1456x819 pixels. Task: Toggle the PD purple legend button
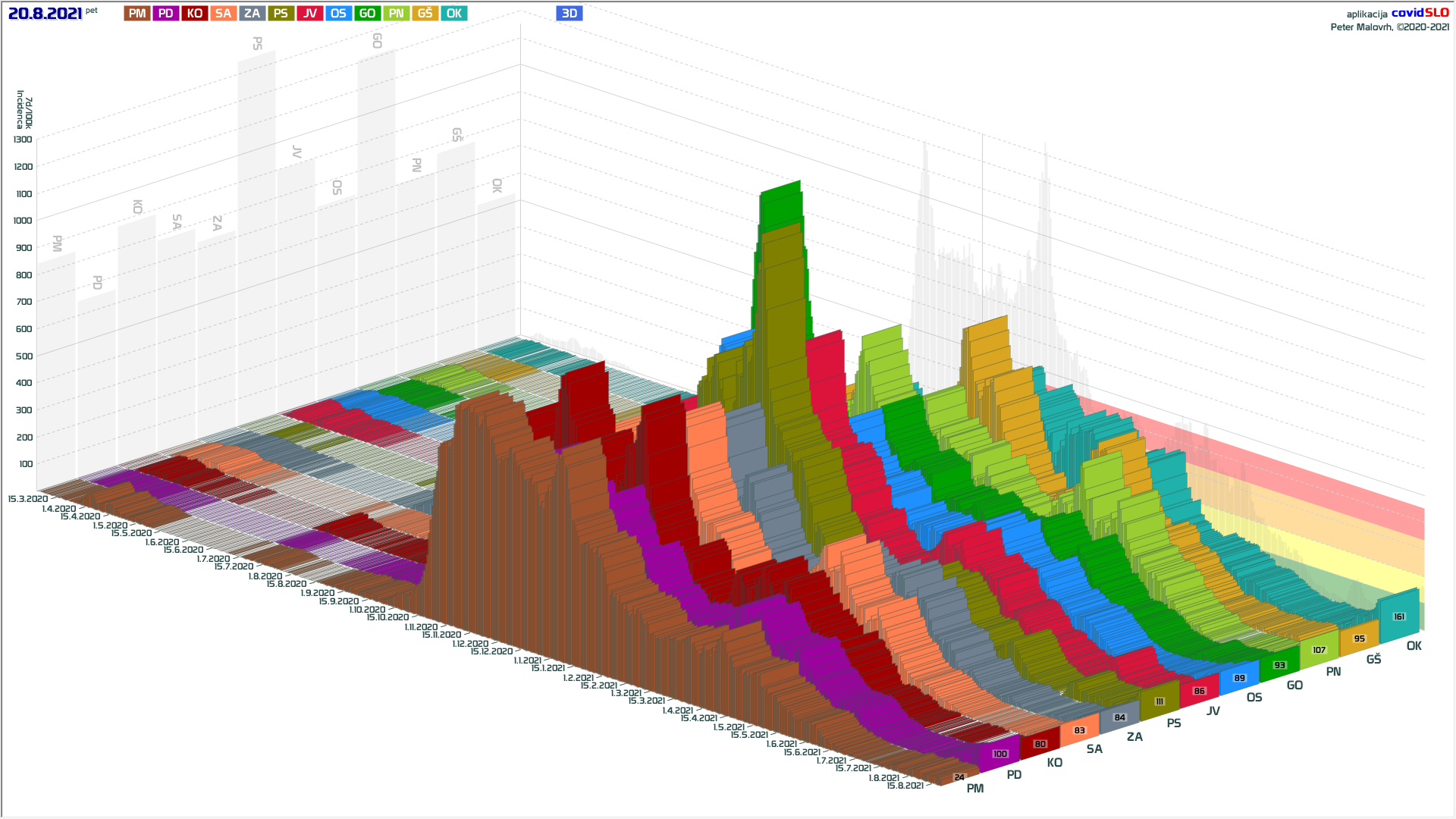tap(166, 14)
